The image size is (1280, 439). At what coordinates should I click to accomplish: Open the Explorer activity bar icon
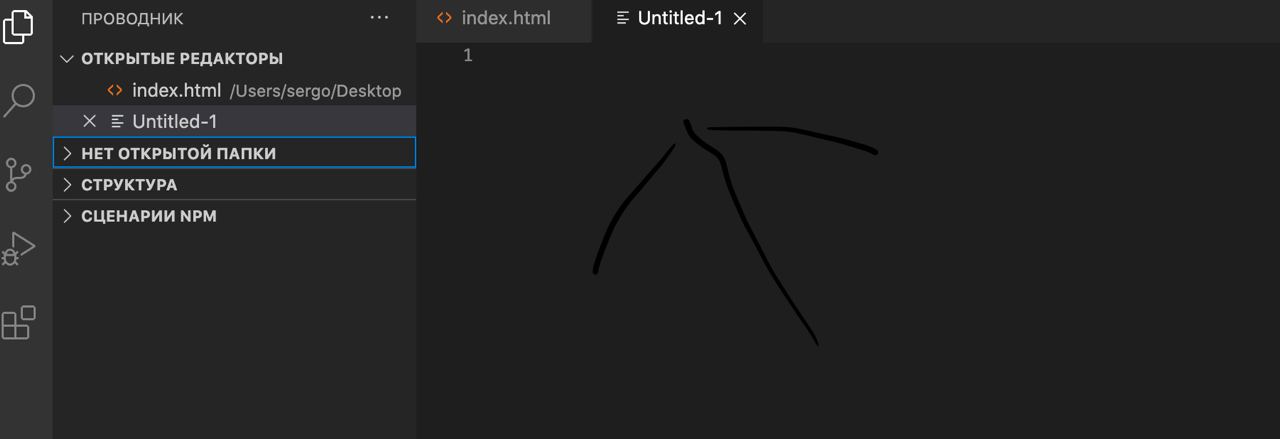[18, 26]
